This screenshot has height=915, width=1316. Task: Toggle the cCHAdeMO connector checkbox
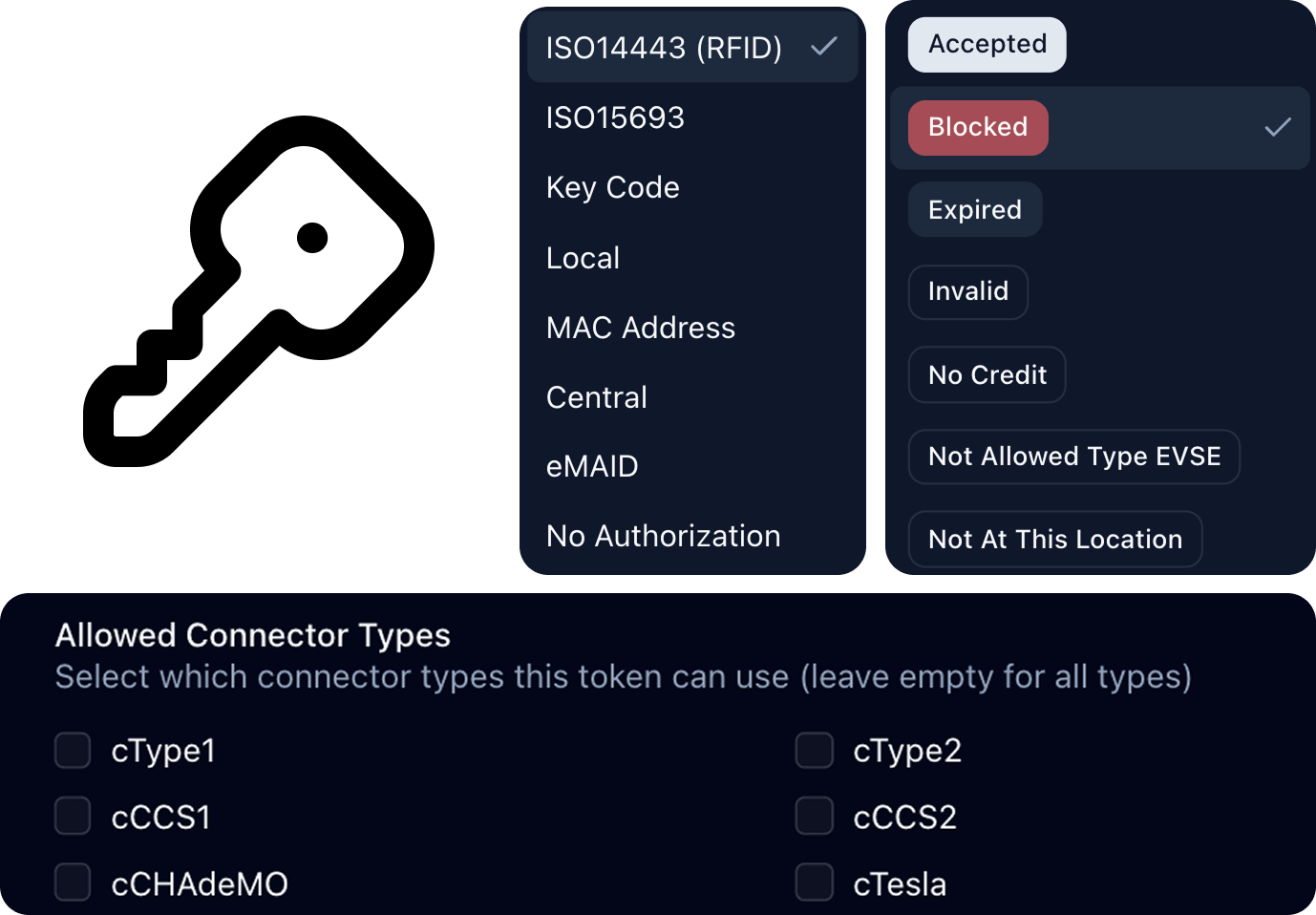pyautogui.click(x=73, y=883)
